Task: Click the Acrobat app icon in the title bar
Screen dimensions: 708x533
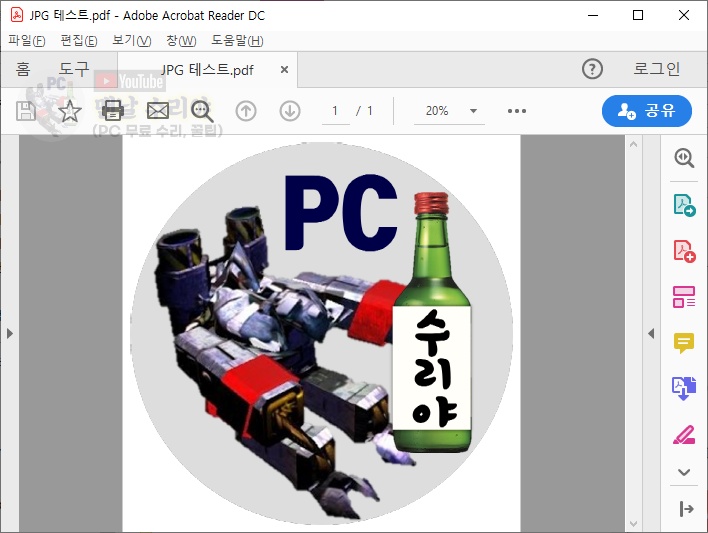Action: 17,15
